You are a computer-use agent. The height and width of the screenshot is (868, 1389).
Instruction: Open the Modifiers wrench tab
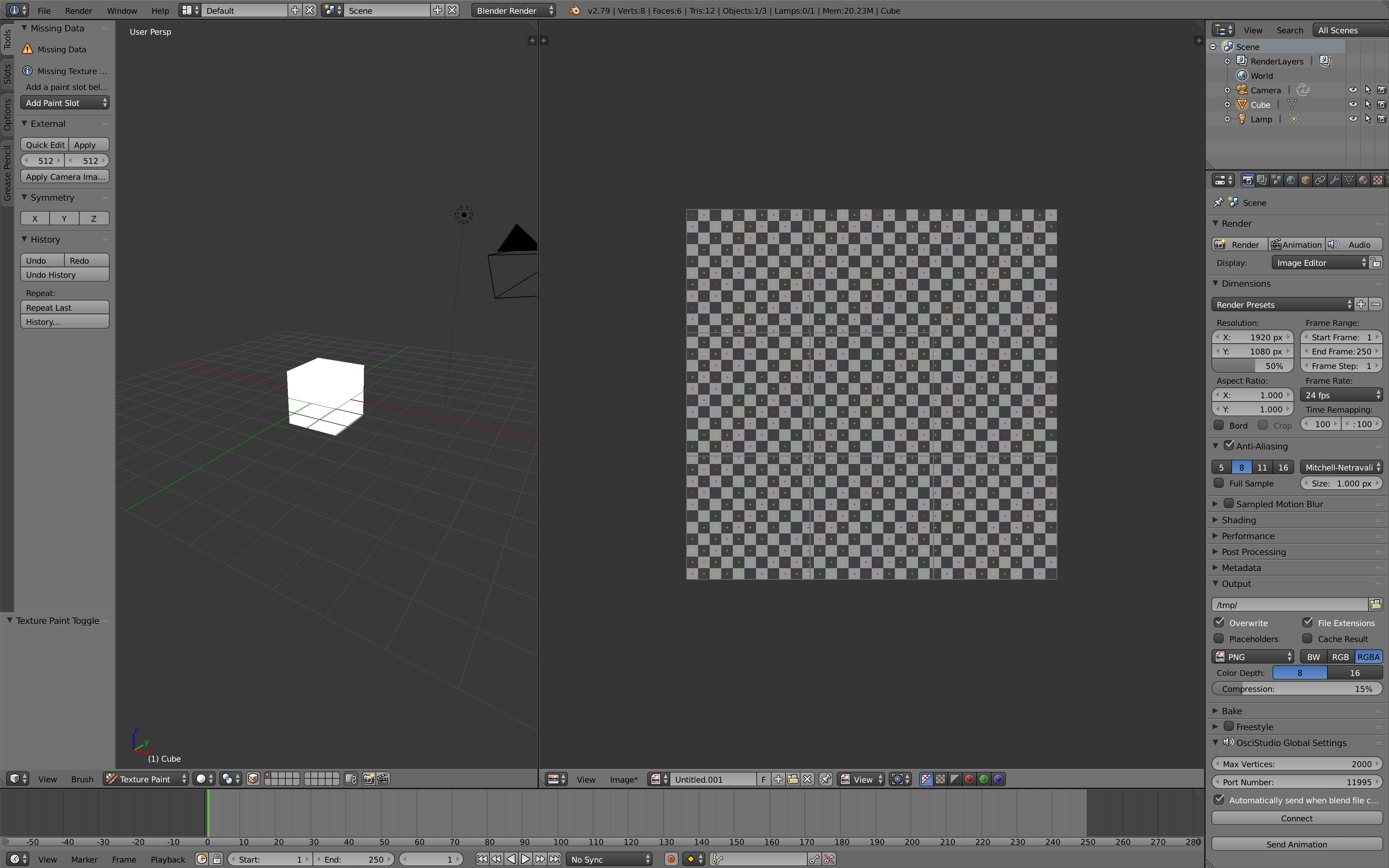(x=1334, y=180)
